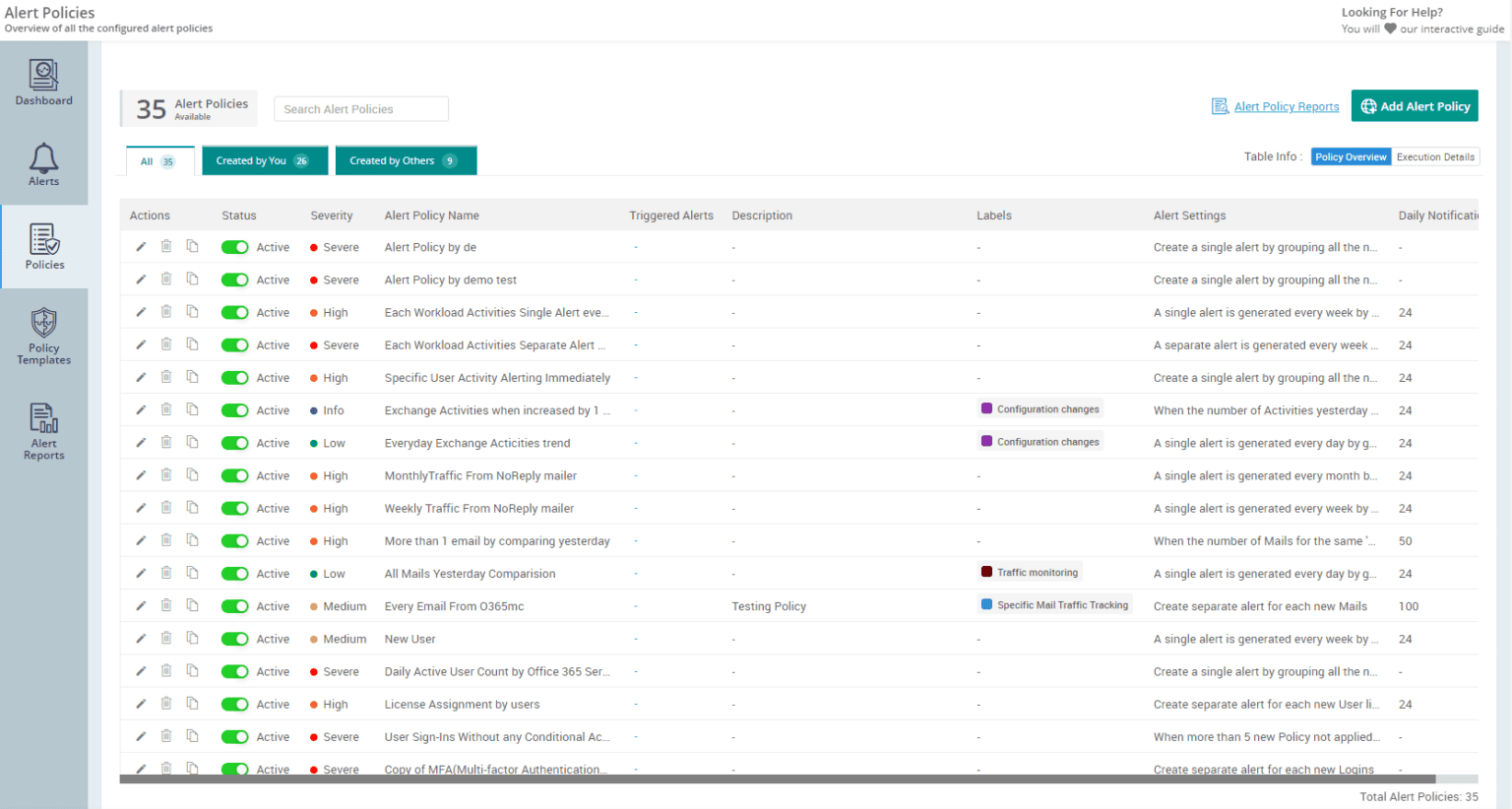The height and width of the screenshot is (809, 1512).
Task: Open the Alert Policy Reports link
Action: (1286, 106)
